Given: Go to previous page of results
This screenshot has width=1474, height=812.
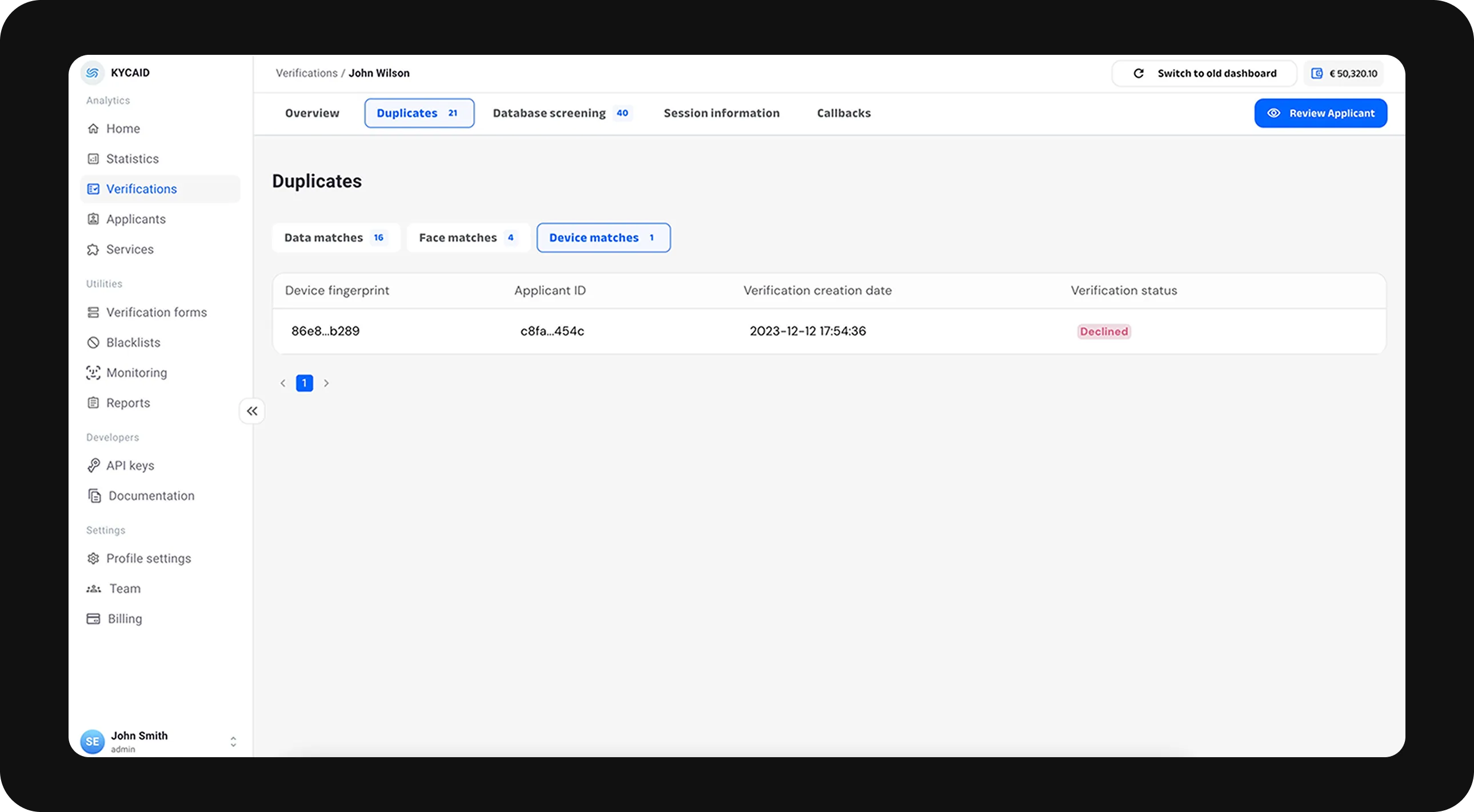Looking at the screenshot, I should point(283,383).
